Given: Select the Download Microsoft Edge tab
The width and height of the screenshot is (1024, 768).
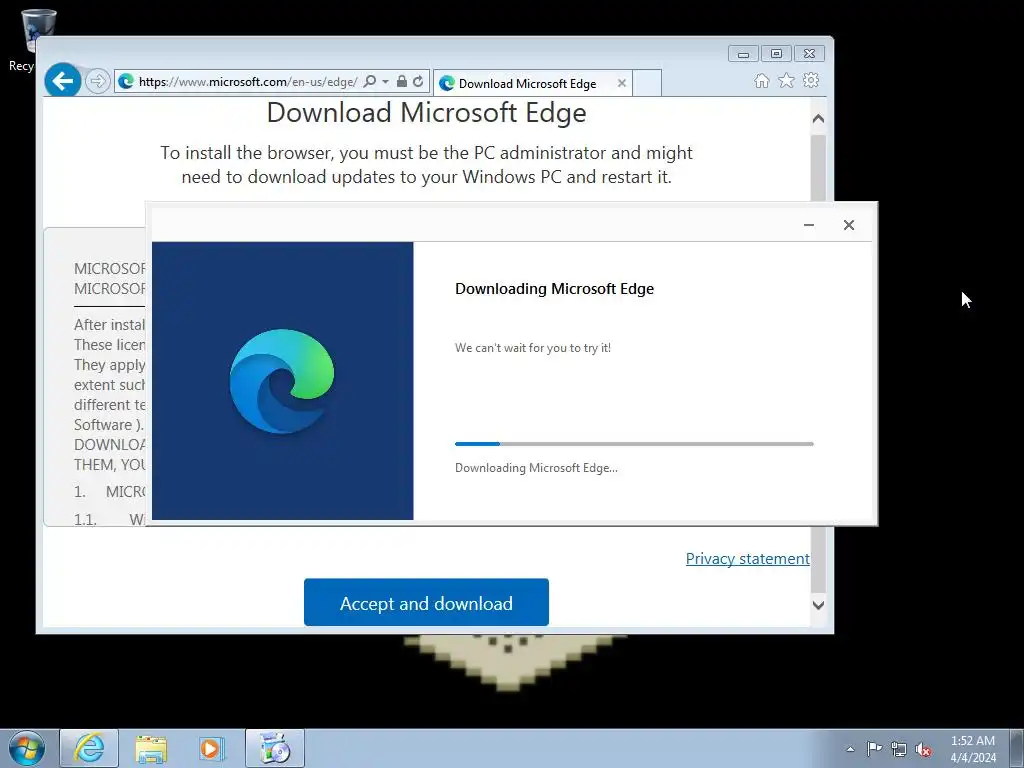Looking at the screenshot, I should click(x=526, y=84).
